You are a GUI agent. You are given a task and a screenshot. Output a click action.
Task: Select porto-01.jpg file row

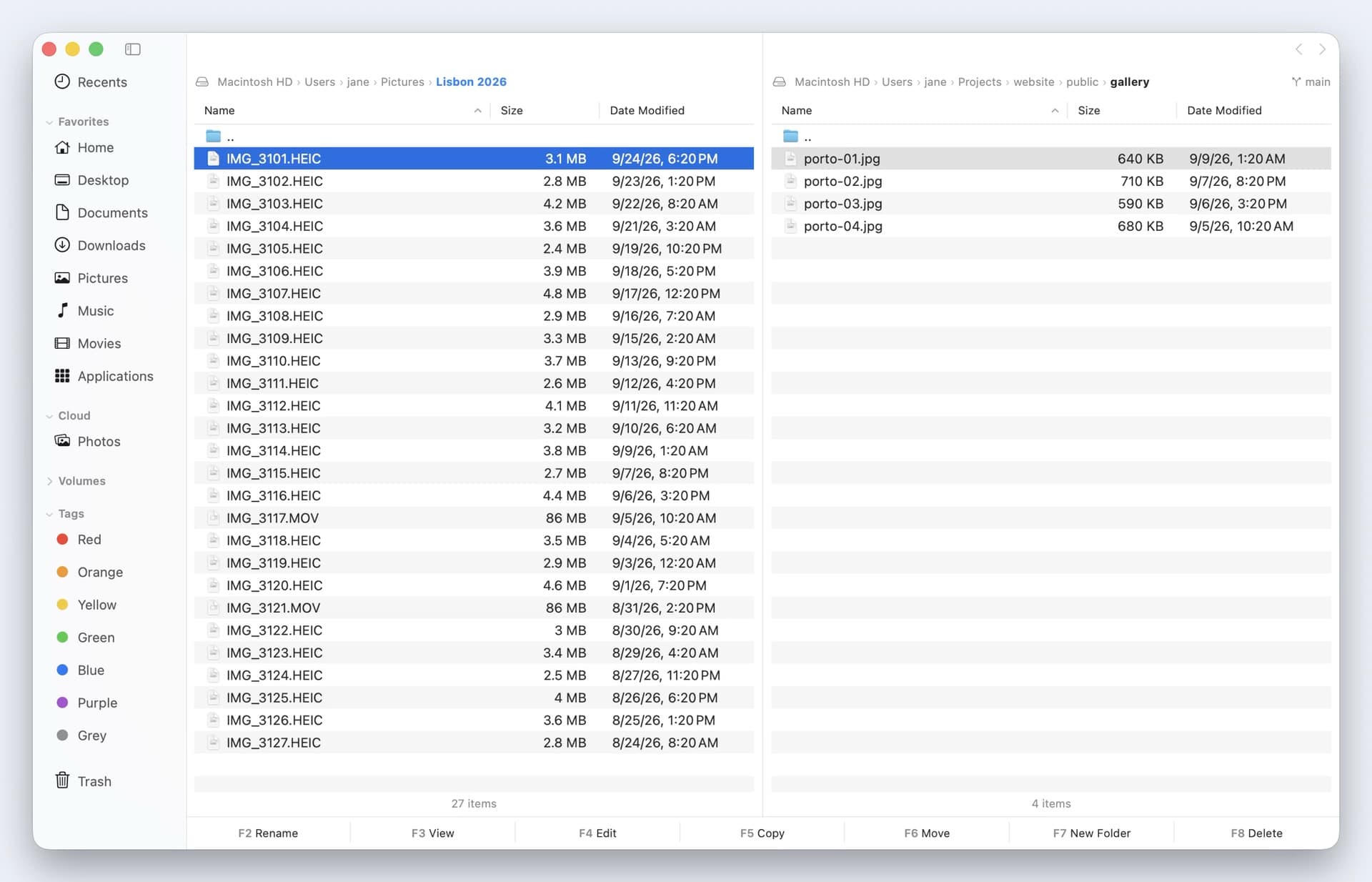click(1051, 158)
